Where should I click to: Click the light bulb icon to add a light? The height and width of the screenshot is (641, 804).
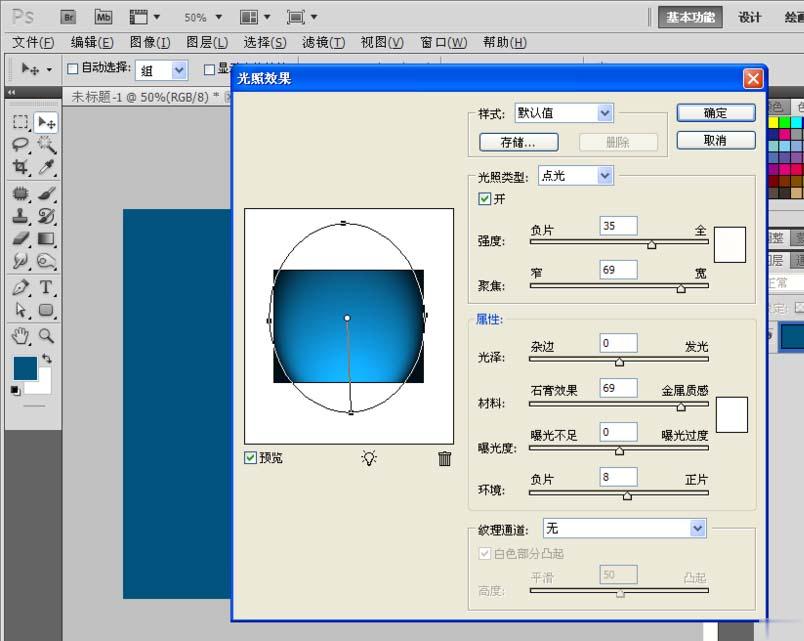pos(368,456)
